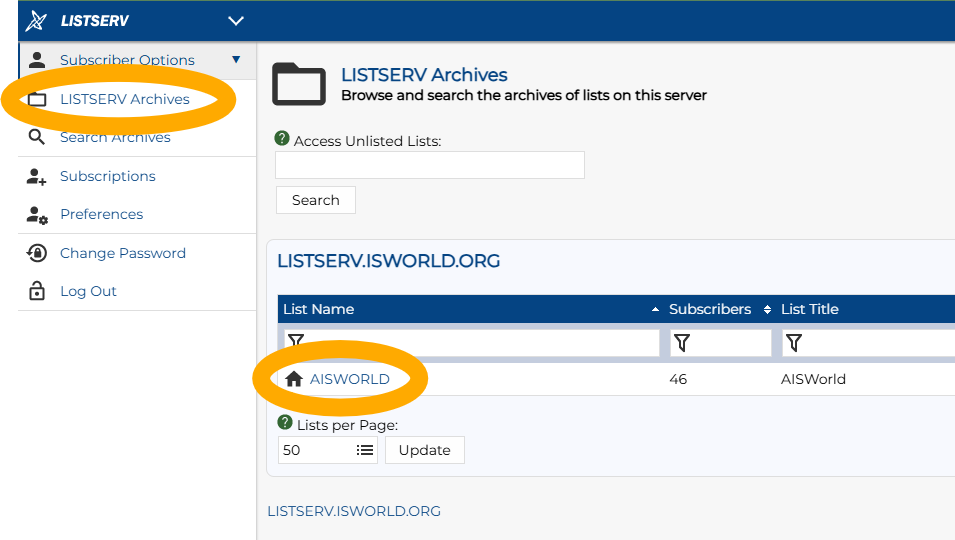Open Search Archives in sidebar

(115, 137)
